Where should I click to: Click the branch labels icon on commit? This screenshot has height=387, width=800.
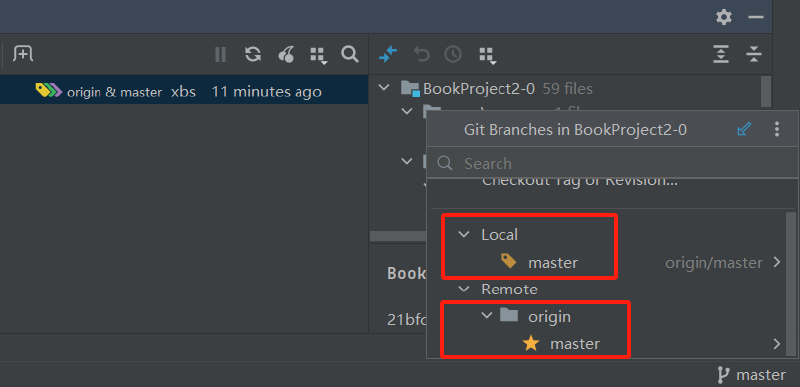coord(48,91)
